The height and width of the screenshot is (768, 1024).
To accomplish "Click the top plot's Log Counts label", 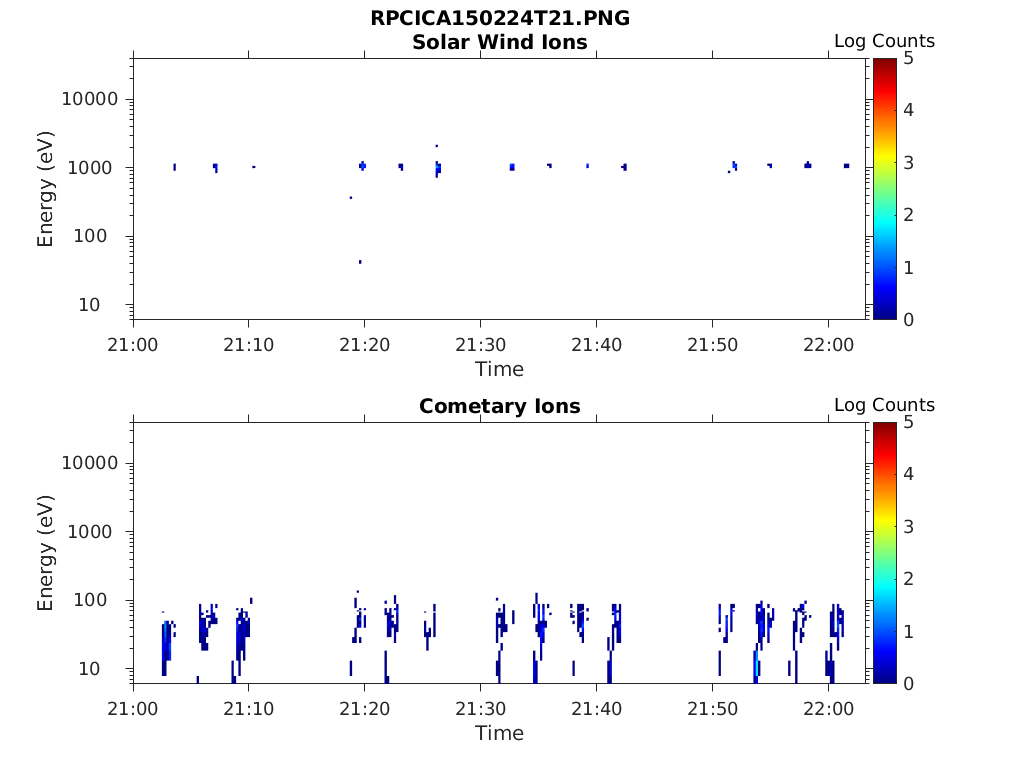I will [x=884, y=41].
